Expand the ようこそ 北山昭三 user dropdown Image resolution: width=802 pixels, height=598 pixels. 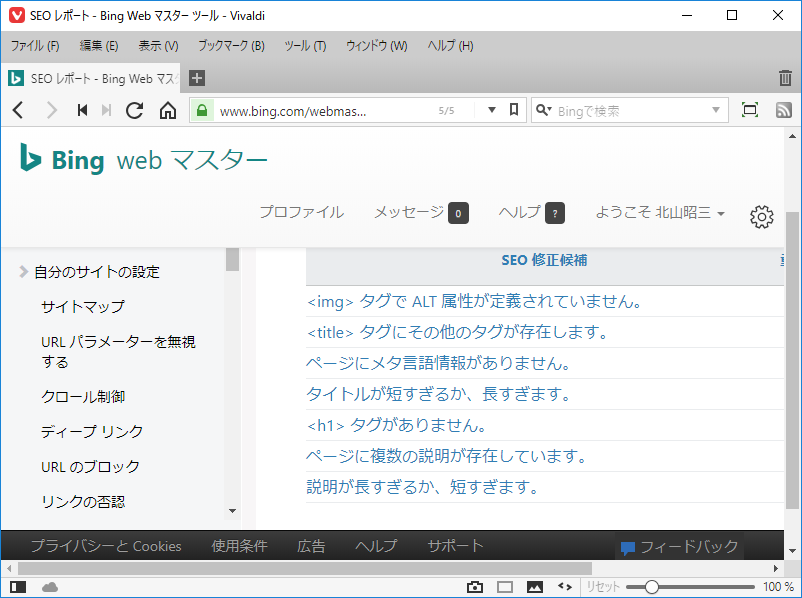[x=660, y=212]
